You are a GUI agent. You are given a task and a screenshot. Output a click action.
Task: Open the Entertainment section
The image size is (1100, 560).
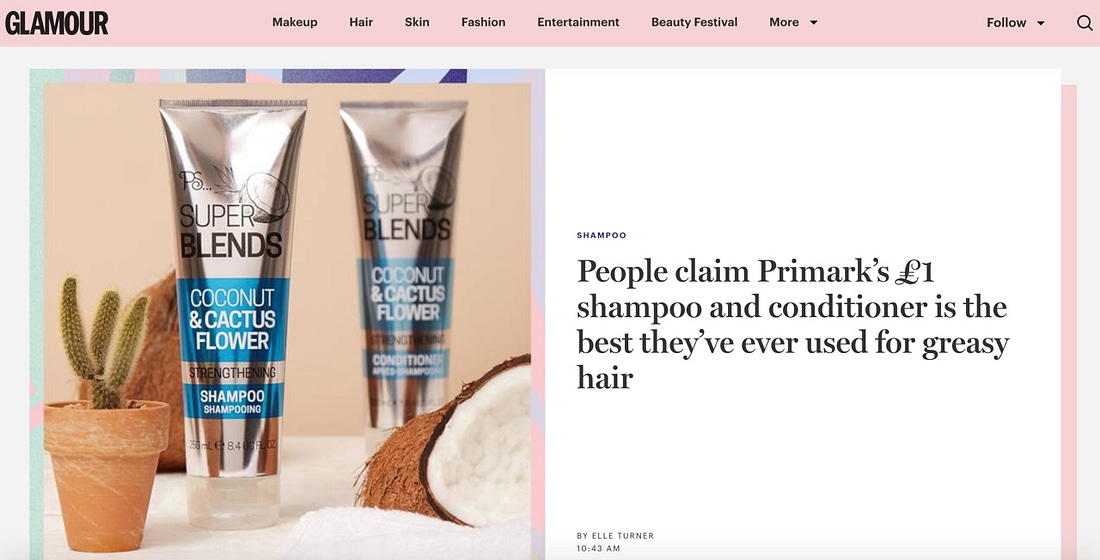coord(578,22)
